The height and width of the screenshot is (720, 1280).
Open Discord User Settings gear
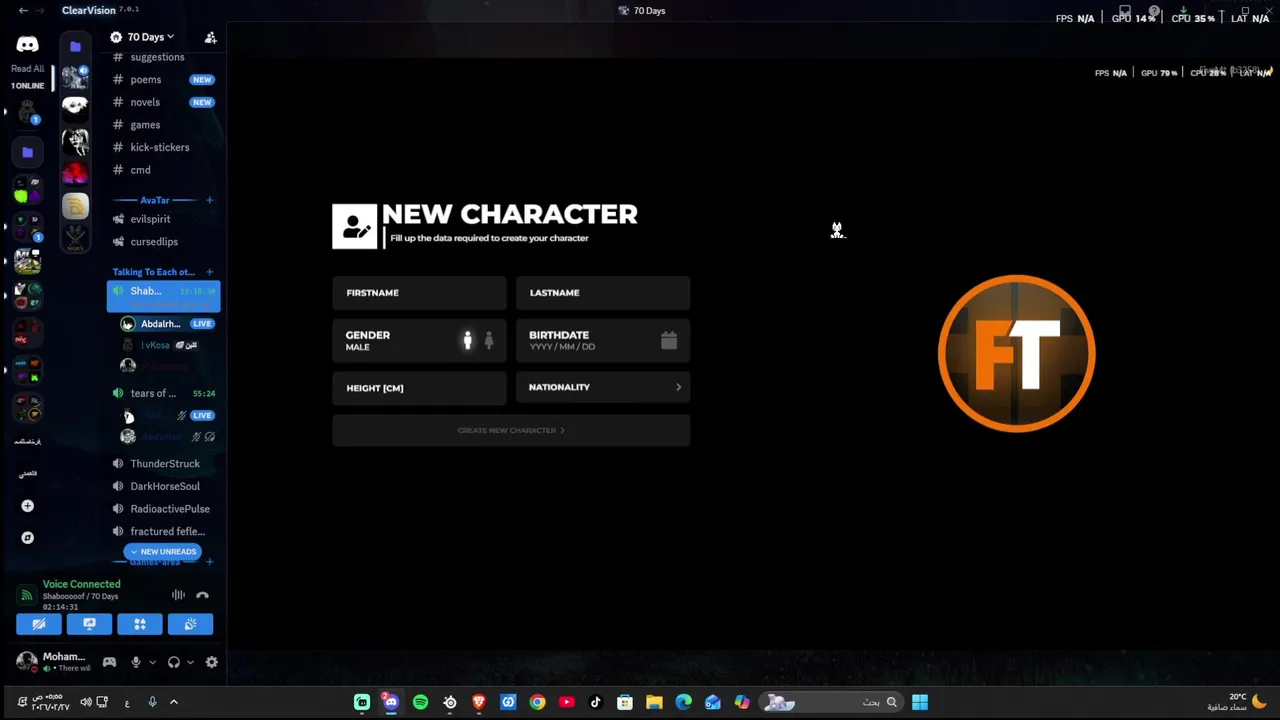click(x=211, y=662)
